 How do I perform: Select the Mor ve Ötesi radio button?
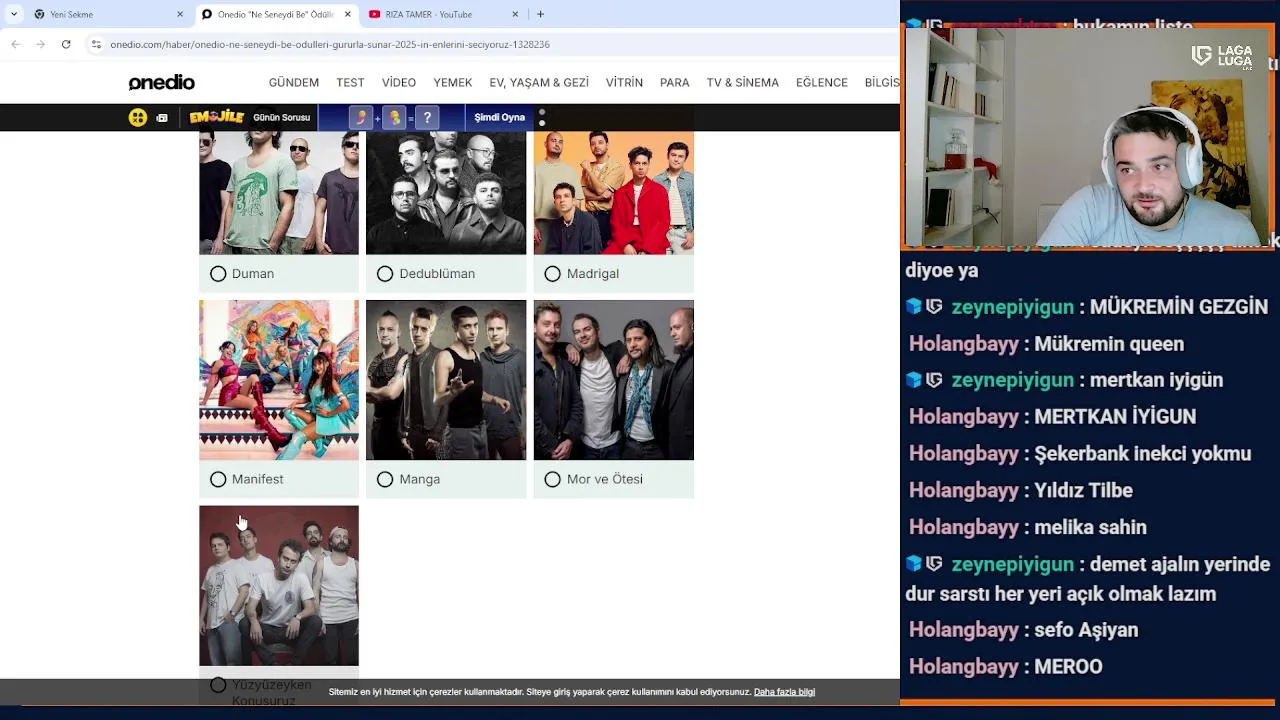pyautogui.click(x=552, y=480)
